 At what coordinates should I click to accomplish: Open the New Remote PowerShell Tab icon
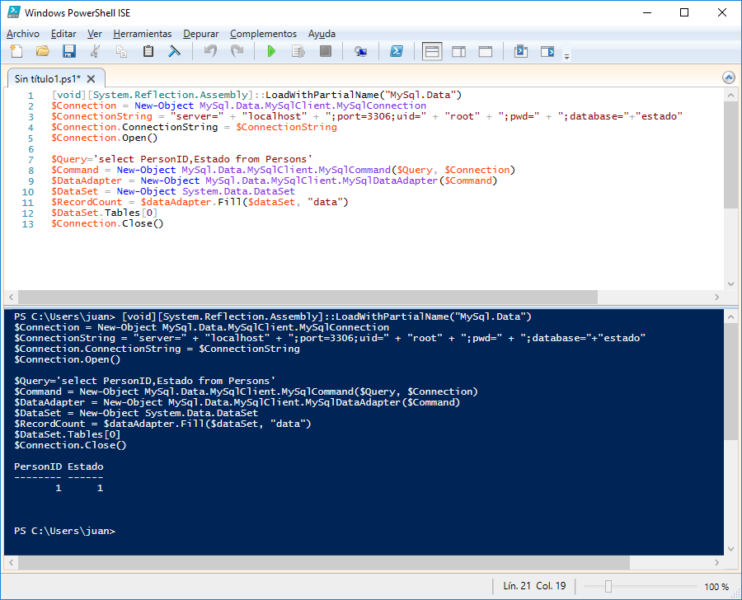[x=360, y=51]
